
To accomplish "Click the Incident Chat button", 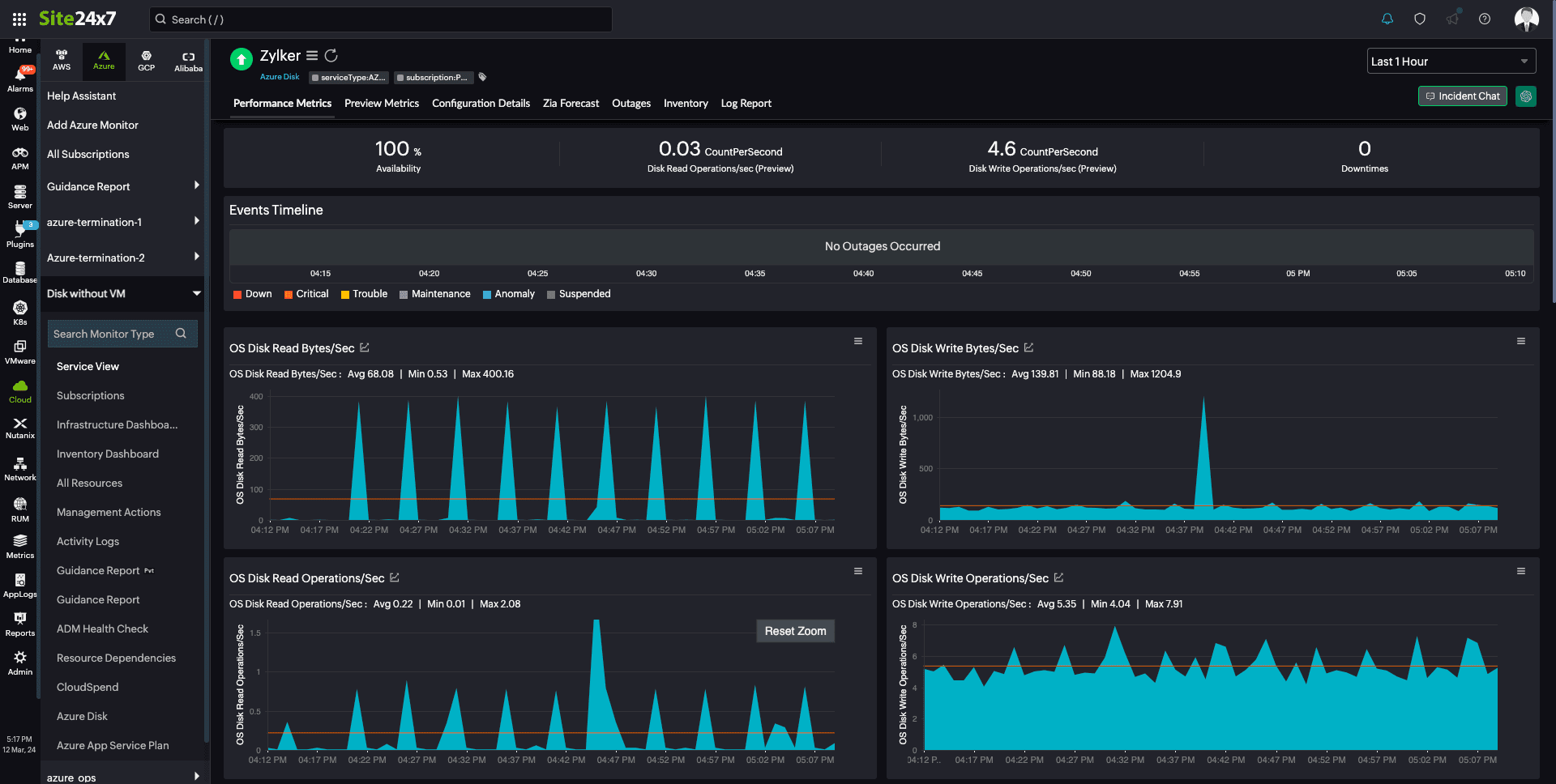I will [x=1462, y=96].
